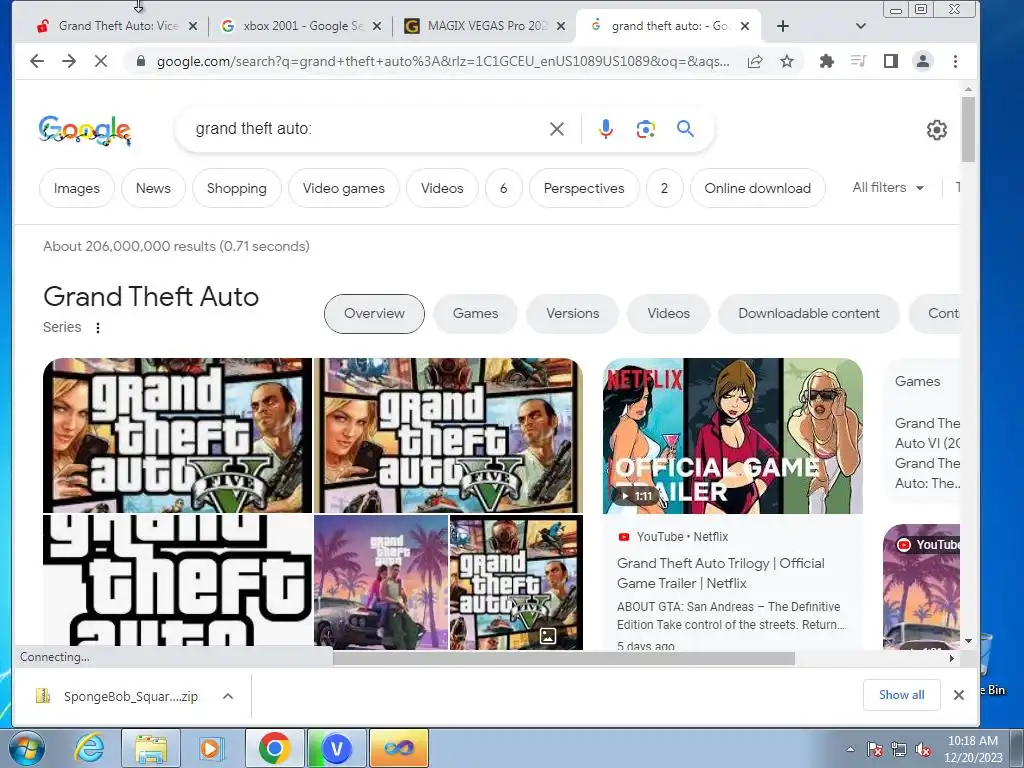
Task: Stop loading the page with X icon
Action: [101, 61]
